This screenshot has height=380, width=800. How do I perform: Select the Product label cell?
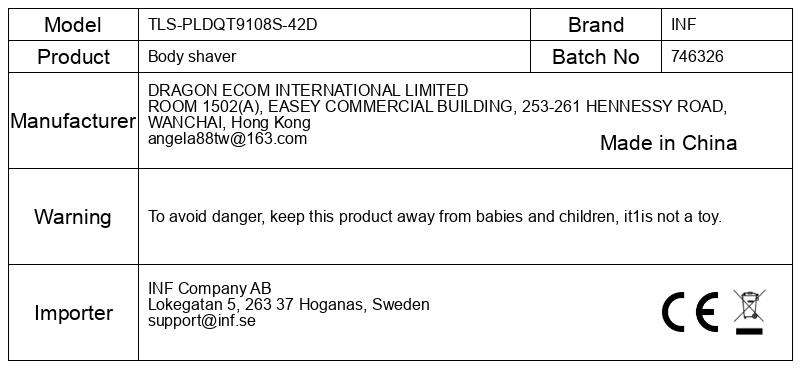[x=73, y=57]
